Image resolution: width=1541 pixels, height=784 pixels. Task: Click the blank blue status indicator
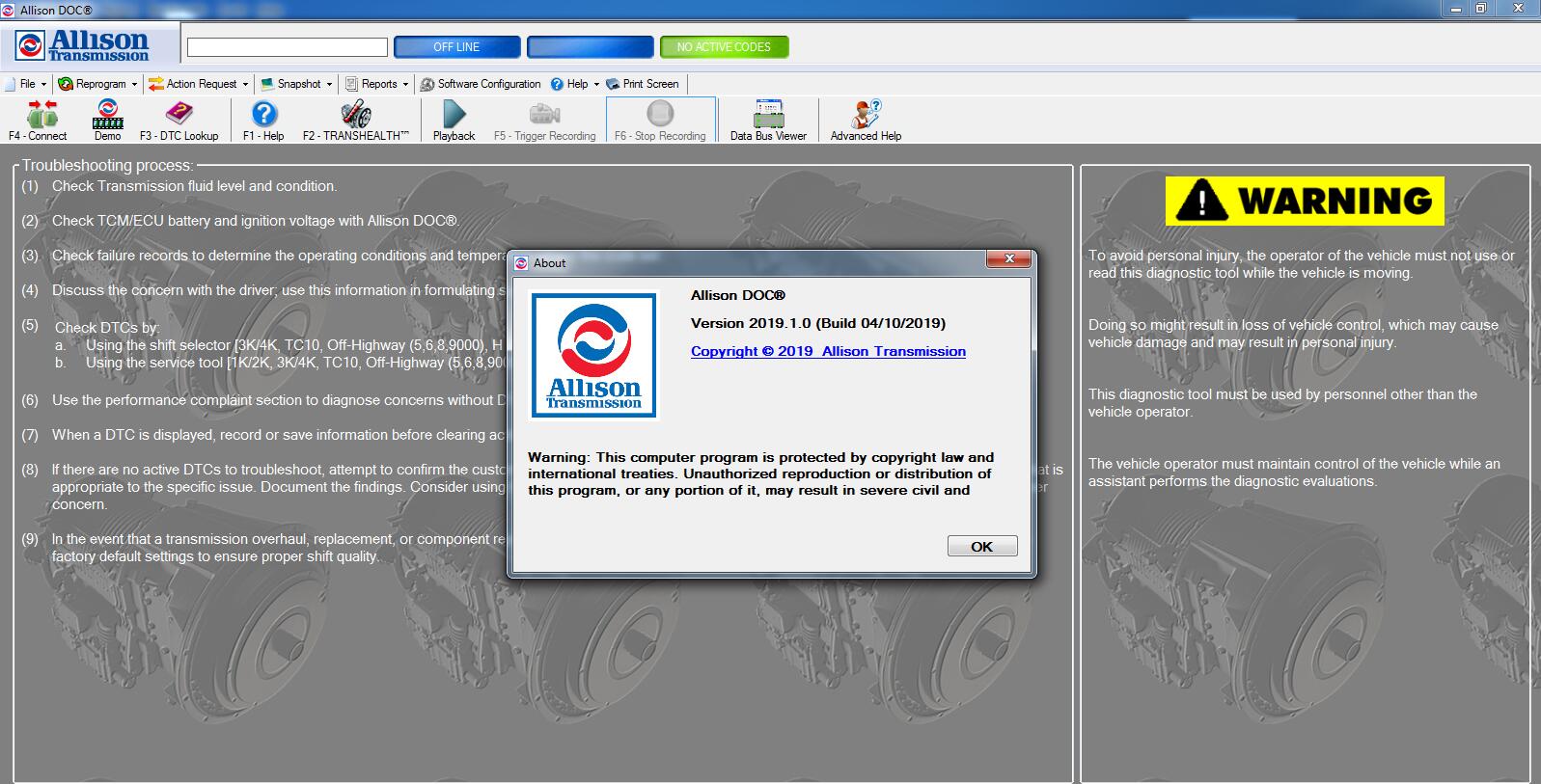click(x=591, y=46)
